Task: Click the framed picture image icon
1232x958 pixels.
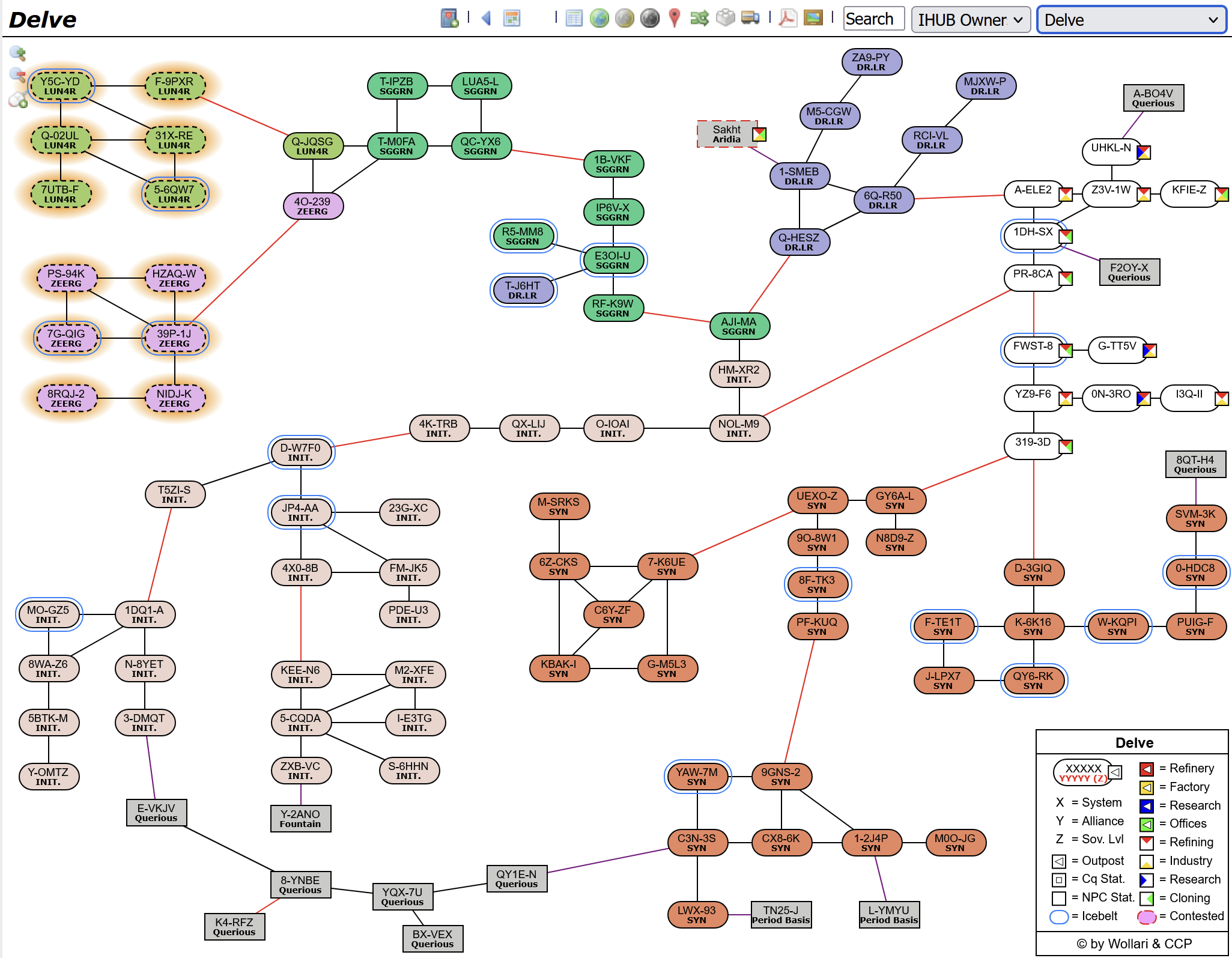Action: pos(813,19)
